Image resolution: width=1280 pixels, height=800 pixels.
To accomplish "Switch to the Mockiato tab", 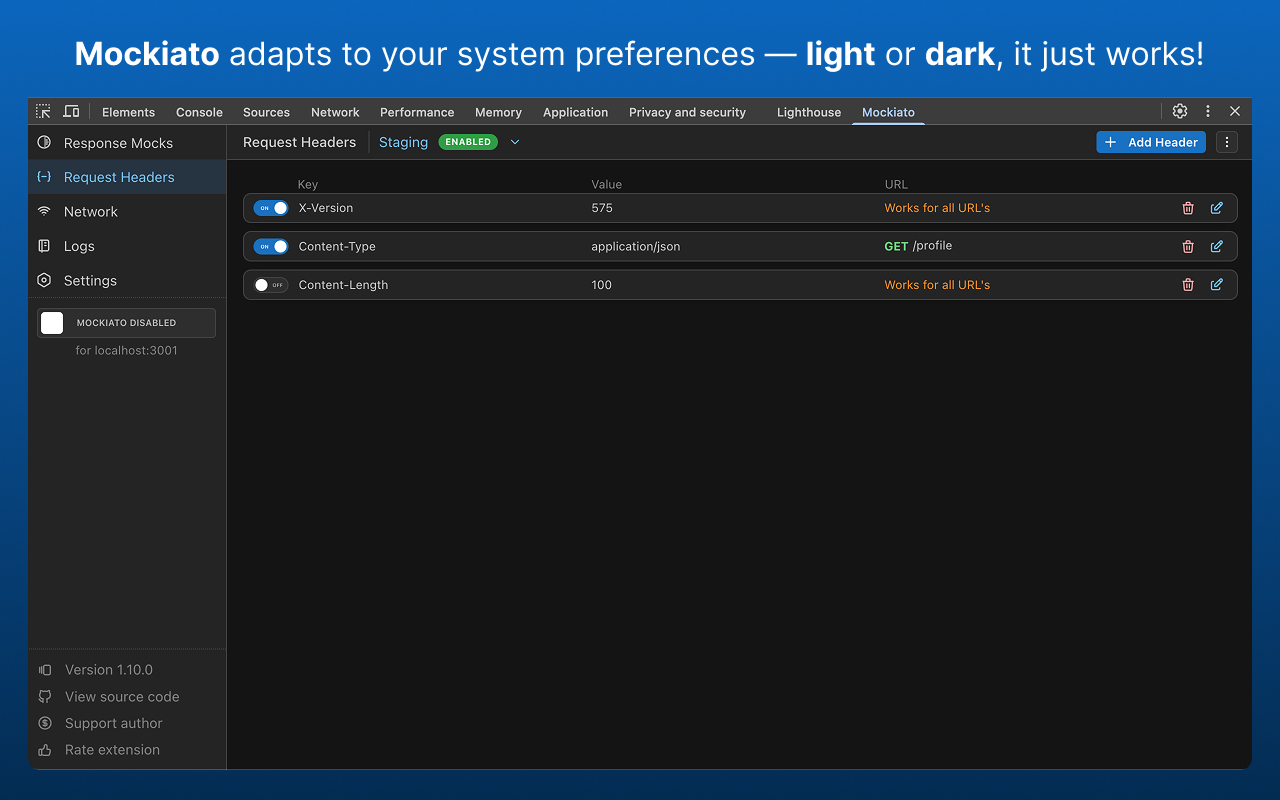I will [x=888, y=112].
